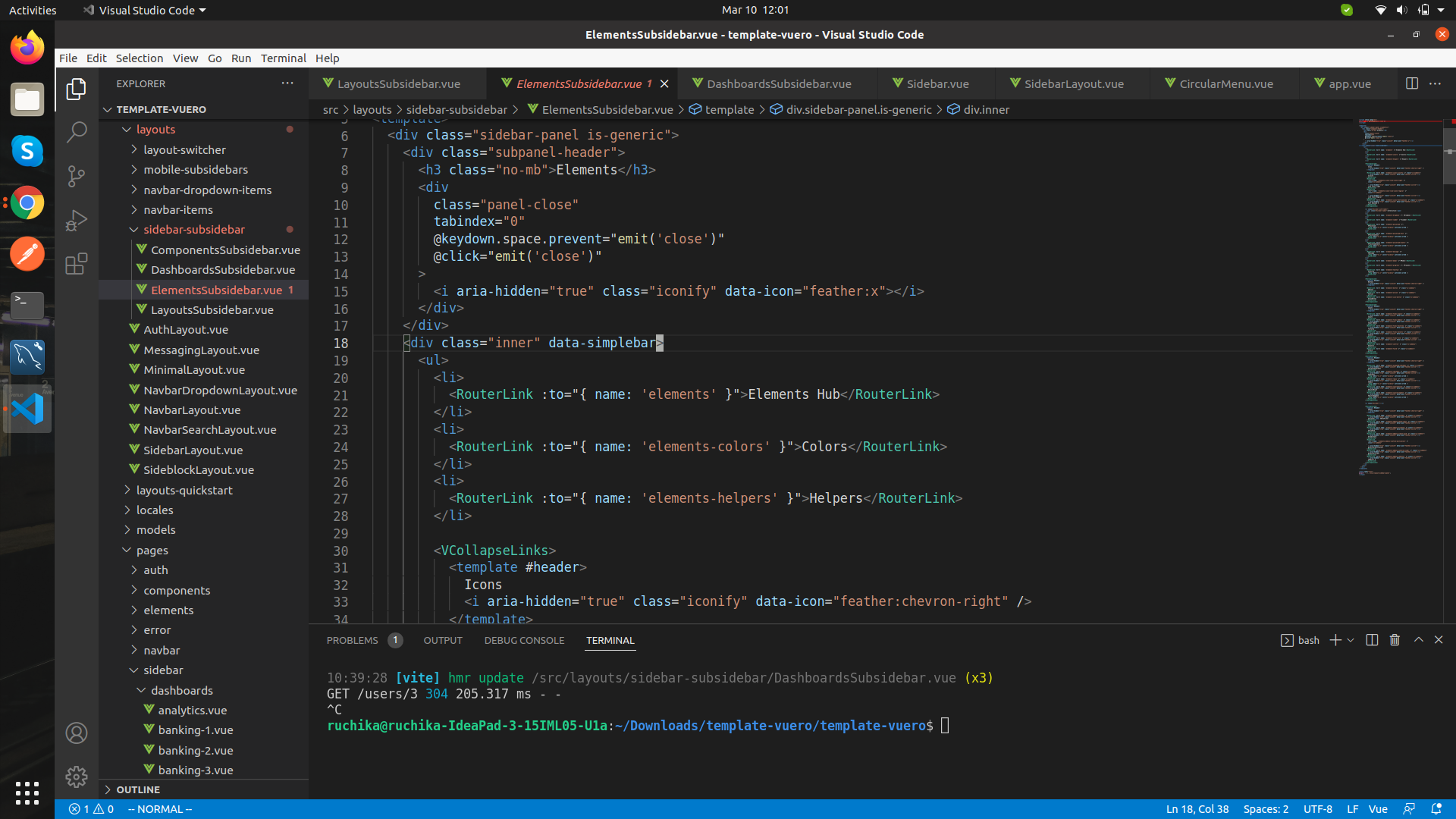
Task: Open the Extensions view
Action: point(77,264)
